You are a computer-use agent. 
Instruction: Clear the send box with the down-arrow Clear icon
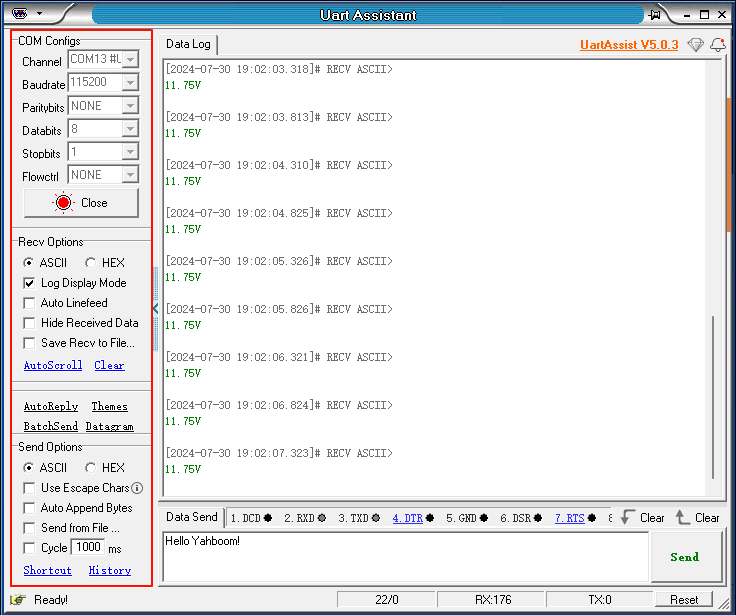pos(628,517)
